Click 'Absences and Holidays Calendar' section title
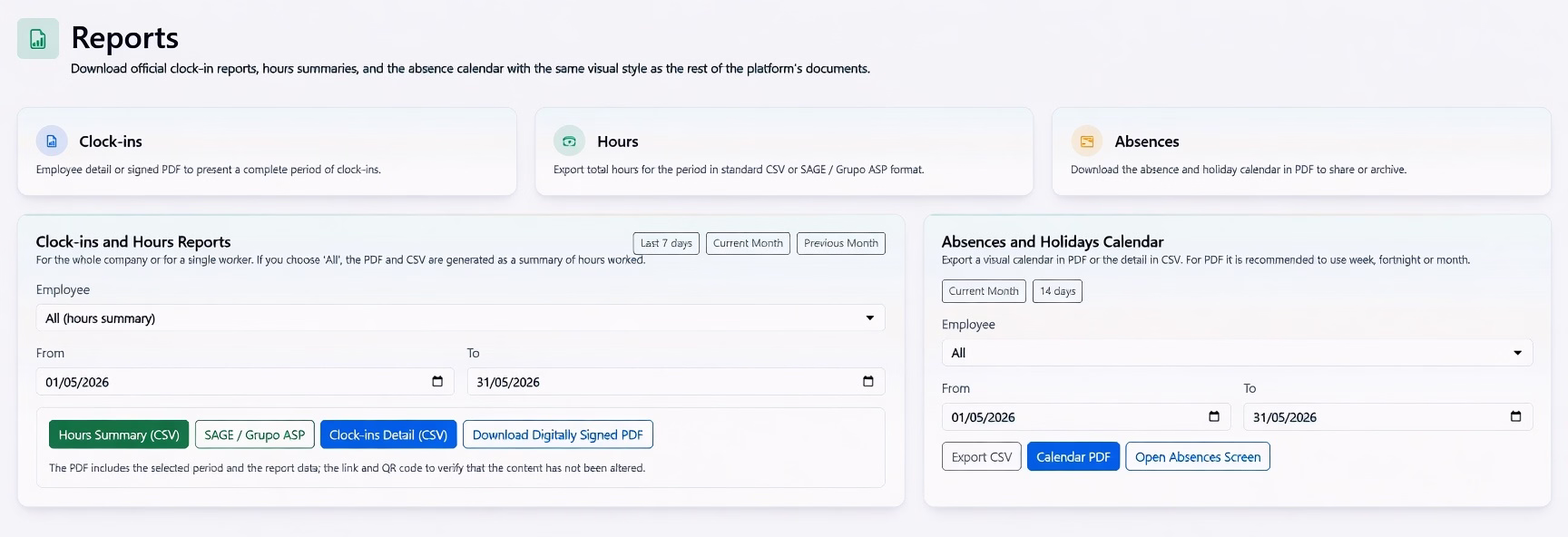Screen dimensions: 1568x537 click(1053, 242)
